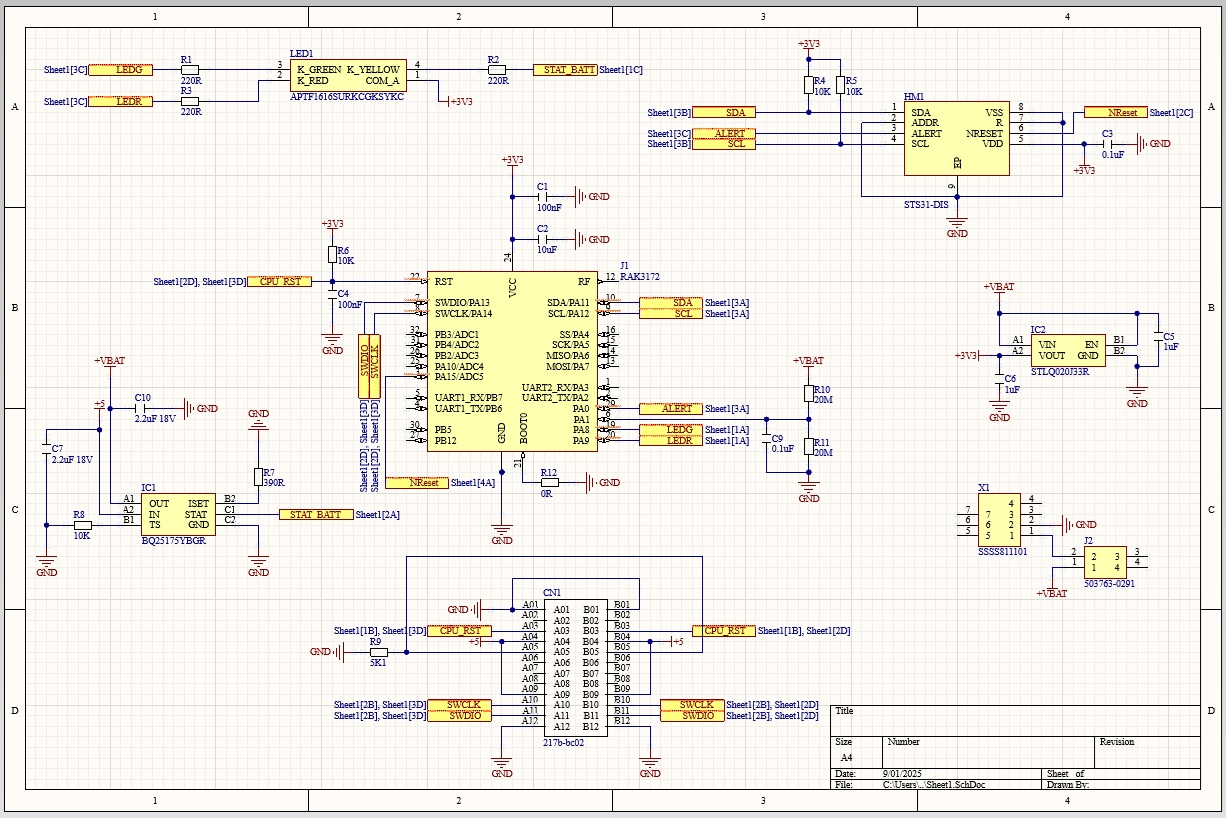The height and width of the screenshot is (818, 1226).
Task: Select the X1 SSSS811101 switch symbol
Action: coord(1000,518)
